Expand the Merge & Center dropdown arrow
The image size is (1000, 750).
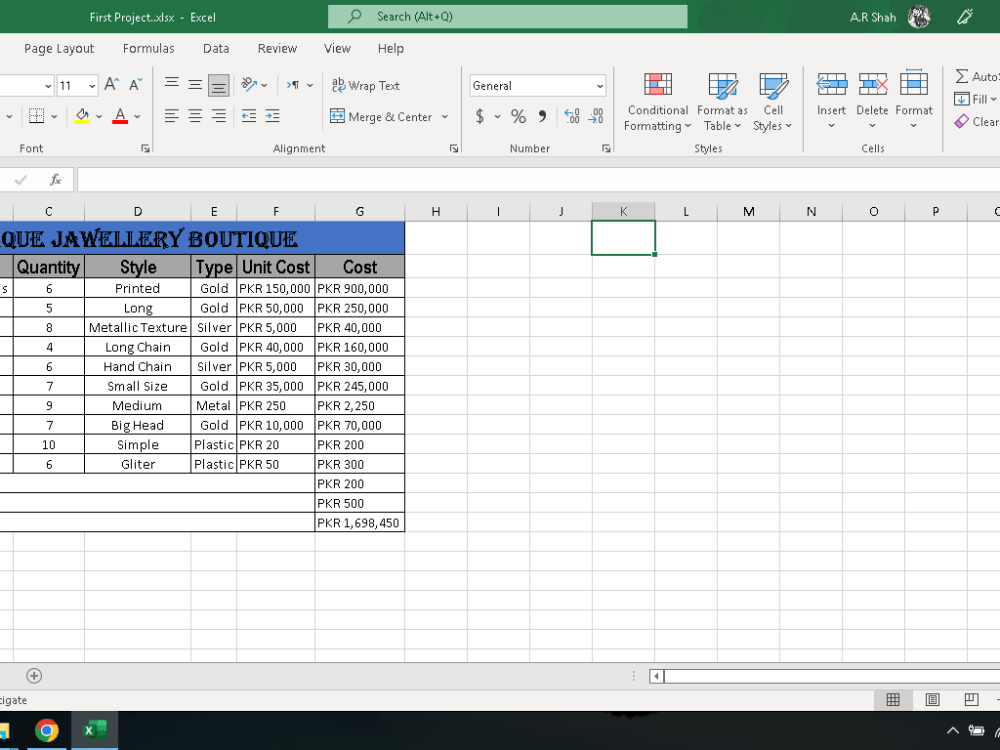(x=445, y=117)
